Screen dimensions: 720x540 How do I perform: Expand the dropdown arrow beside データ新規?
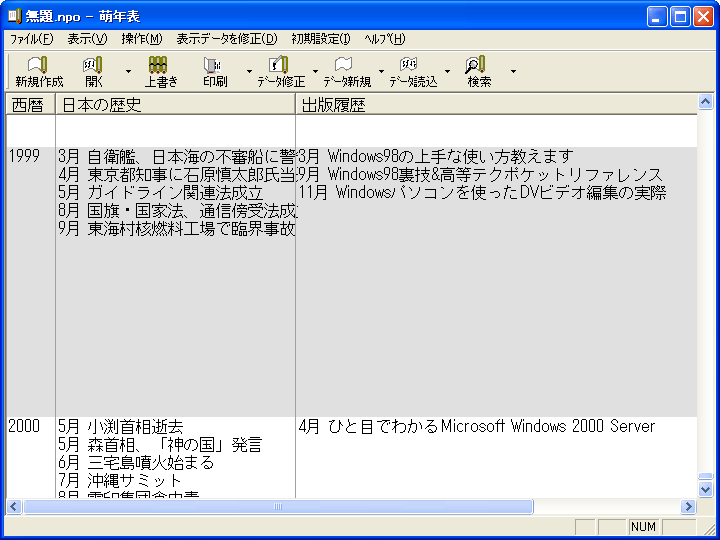pyautogui.click(x=382, y=71)
